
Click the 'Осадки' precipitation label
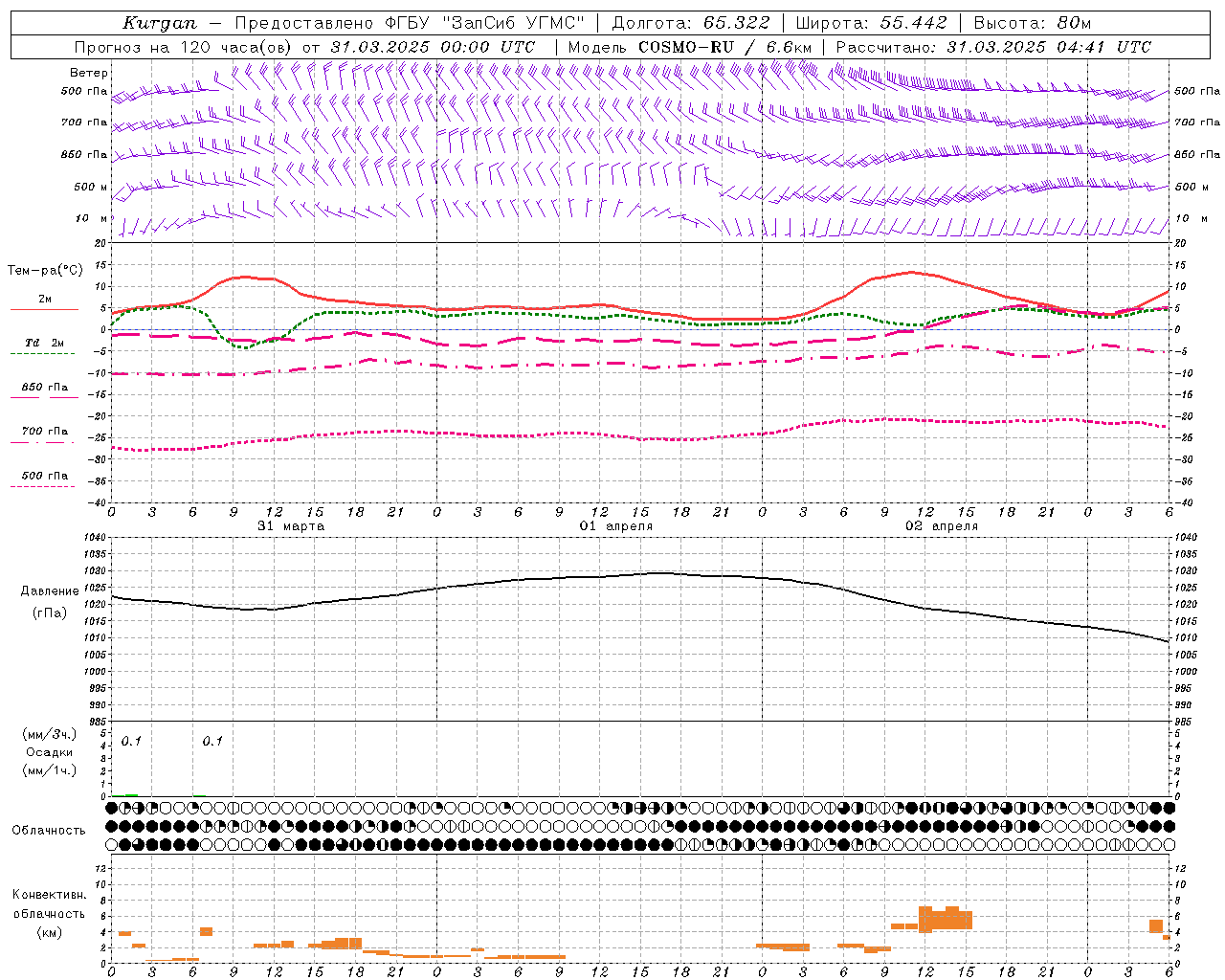50,752
